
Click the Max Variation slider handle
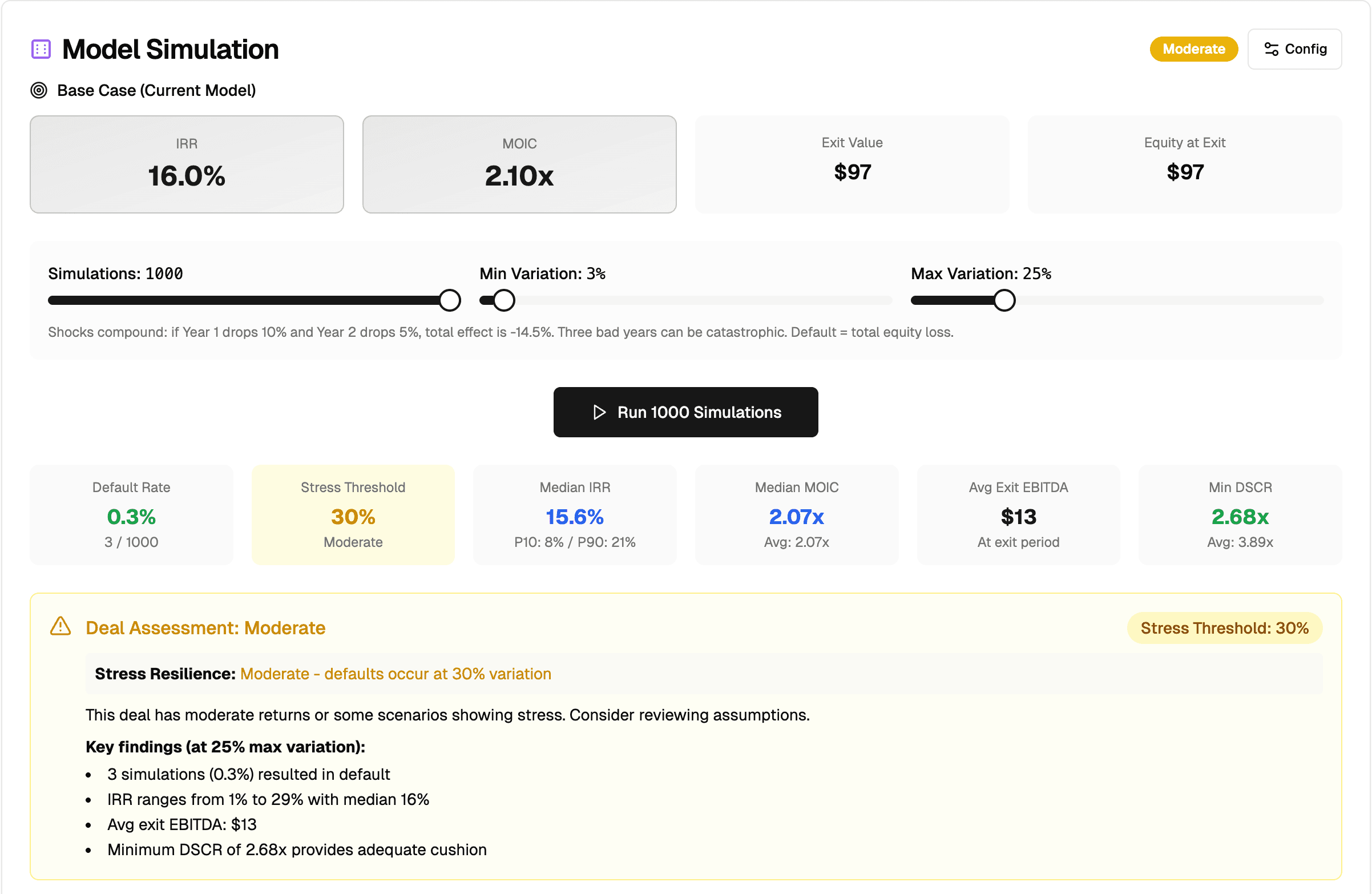[x=1004, y=300]
